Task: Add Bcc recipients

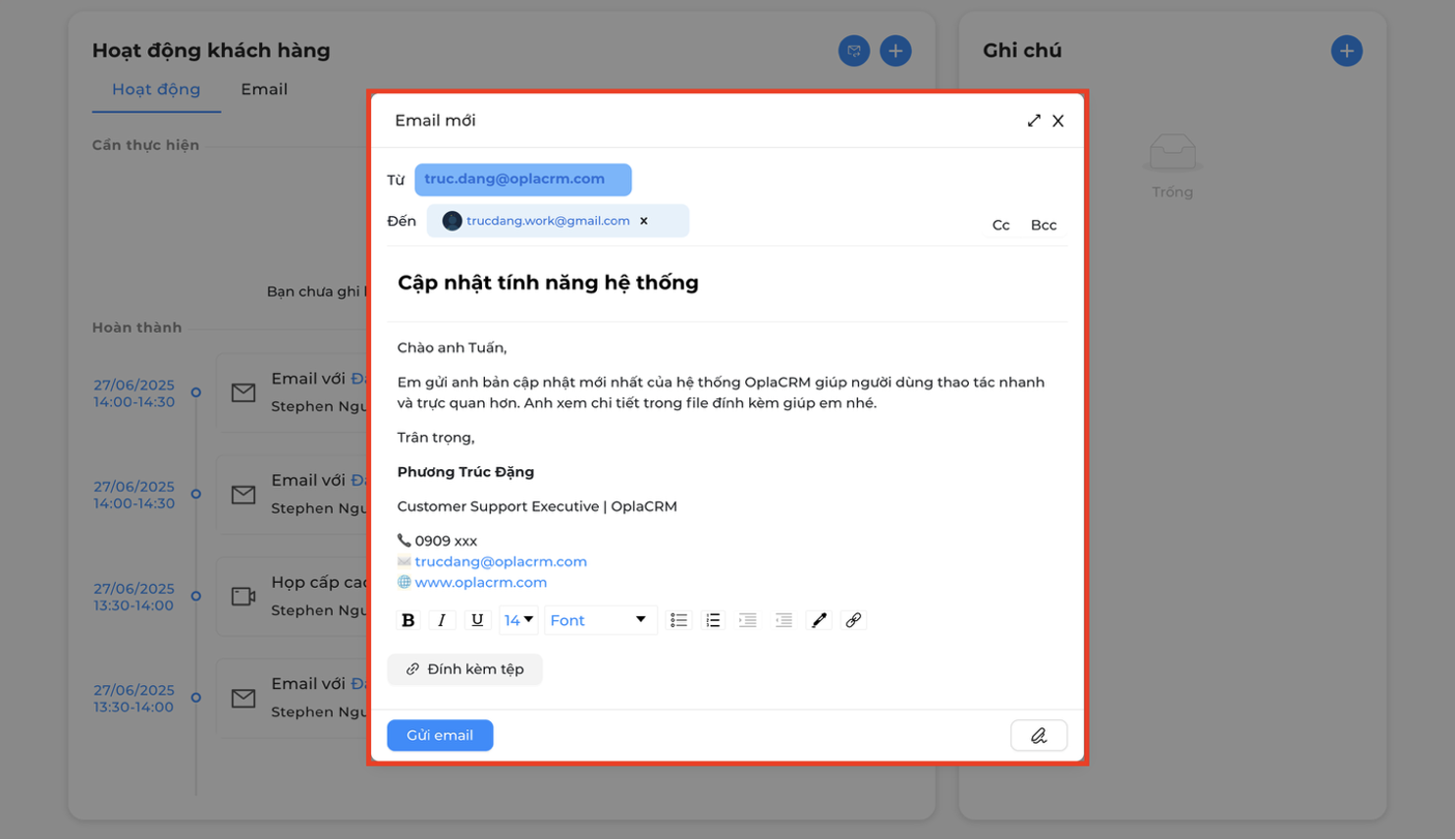Action: tap(1044, 225)
